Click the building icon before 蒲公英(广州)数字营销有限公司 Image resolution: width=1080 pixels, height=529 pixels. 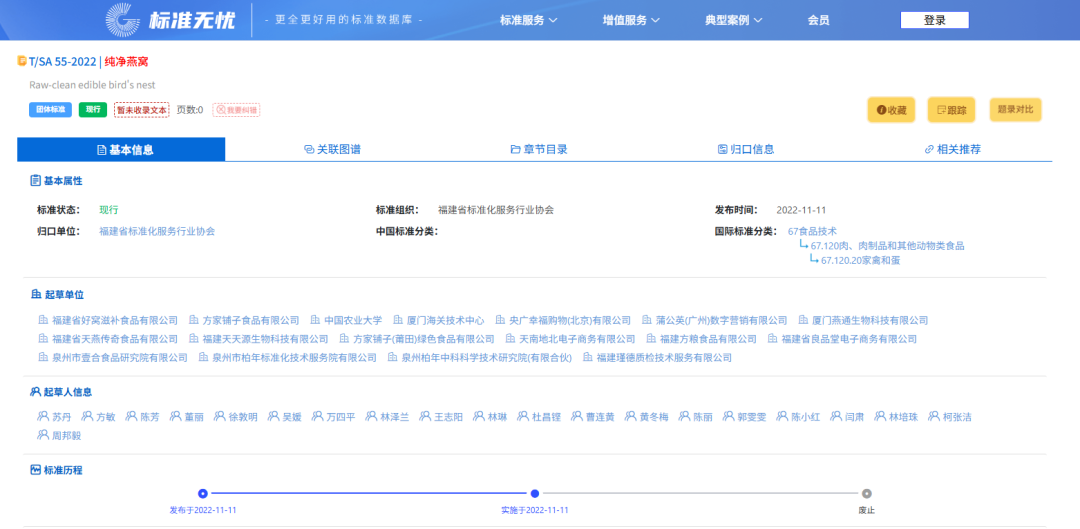(647, 320)
